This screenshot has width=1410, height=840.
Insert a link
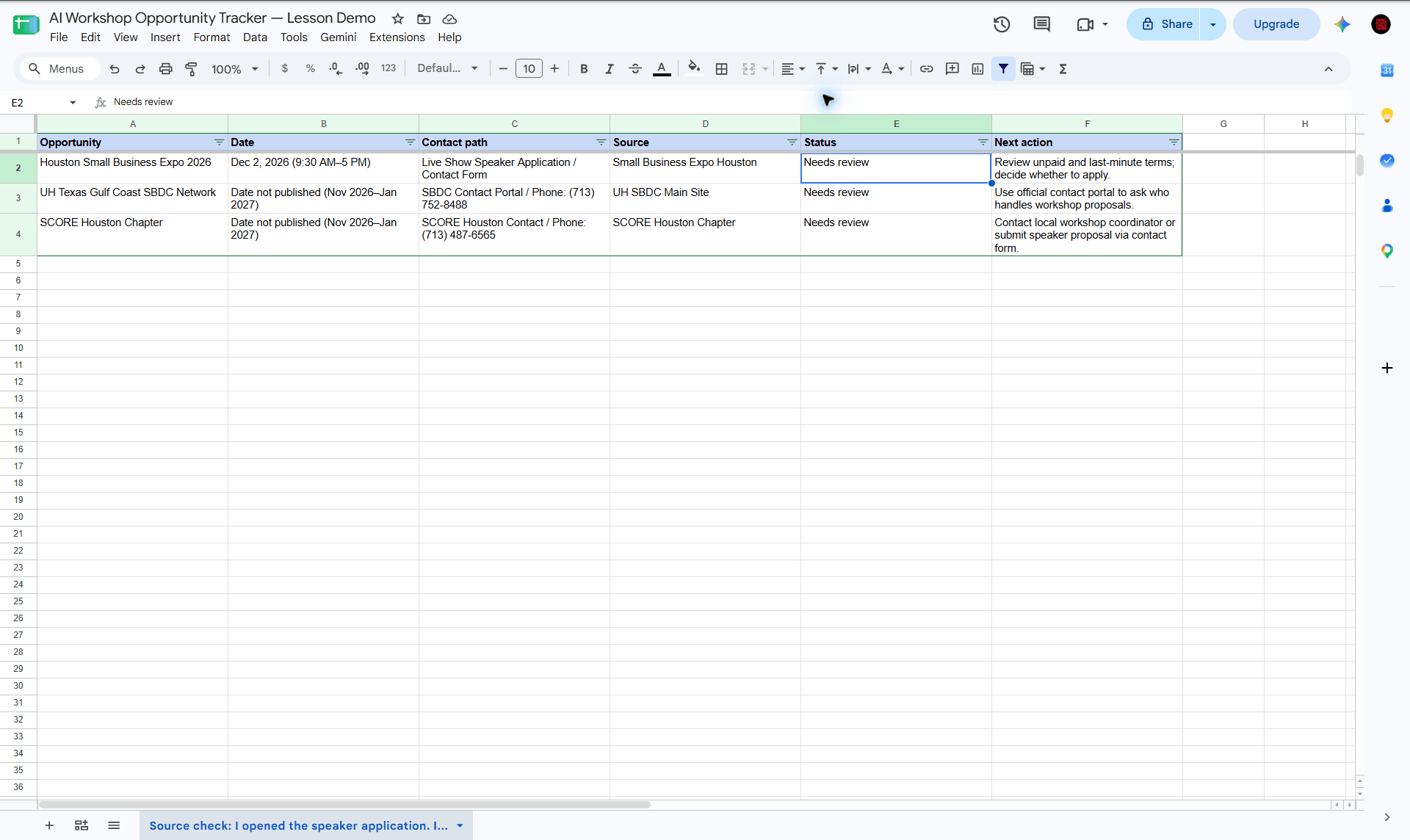(927, 69)
